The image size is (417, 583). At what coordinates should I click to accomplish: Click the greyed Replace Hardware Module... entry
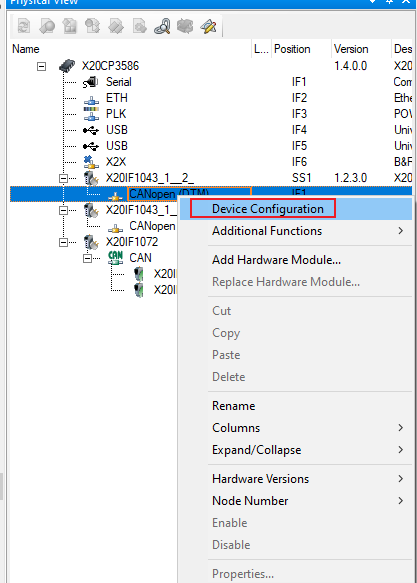click(295, 282)
